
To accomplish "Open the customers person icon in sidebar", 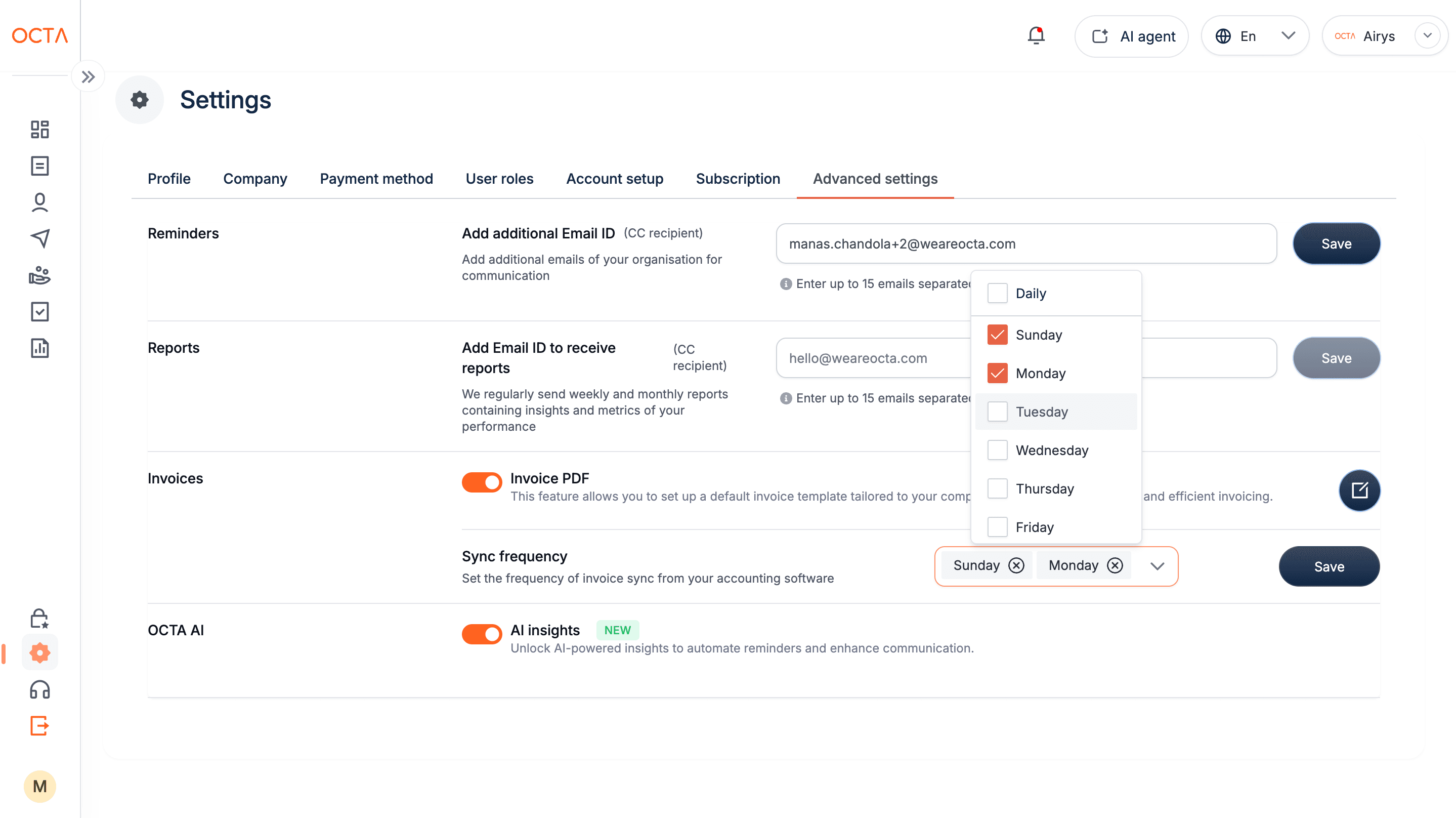I will click(x=39, y=202).
